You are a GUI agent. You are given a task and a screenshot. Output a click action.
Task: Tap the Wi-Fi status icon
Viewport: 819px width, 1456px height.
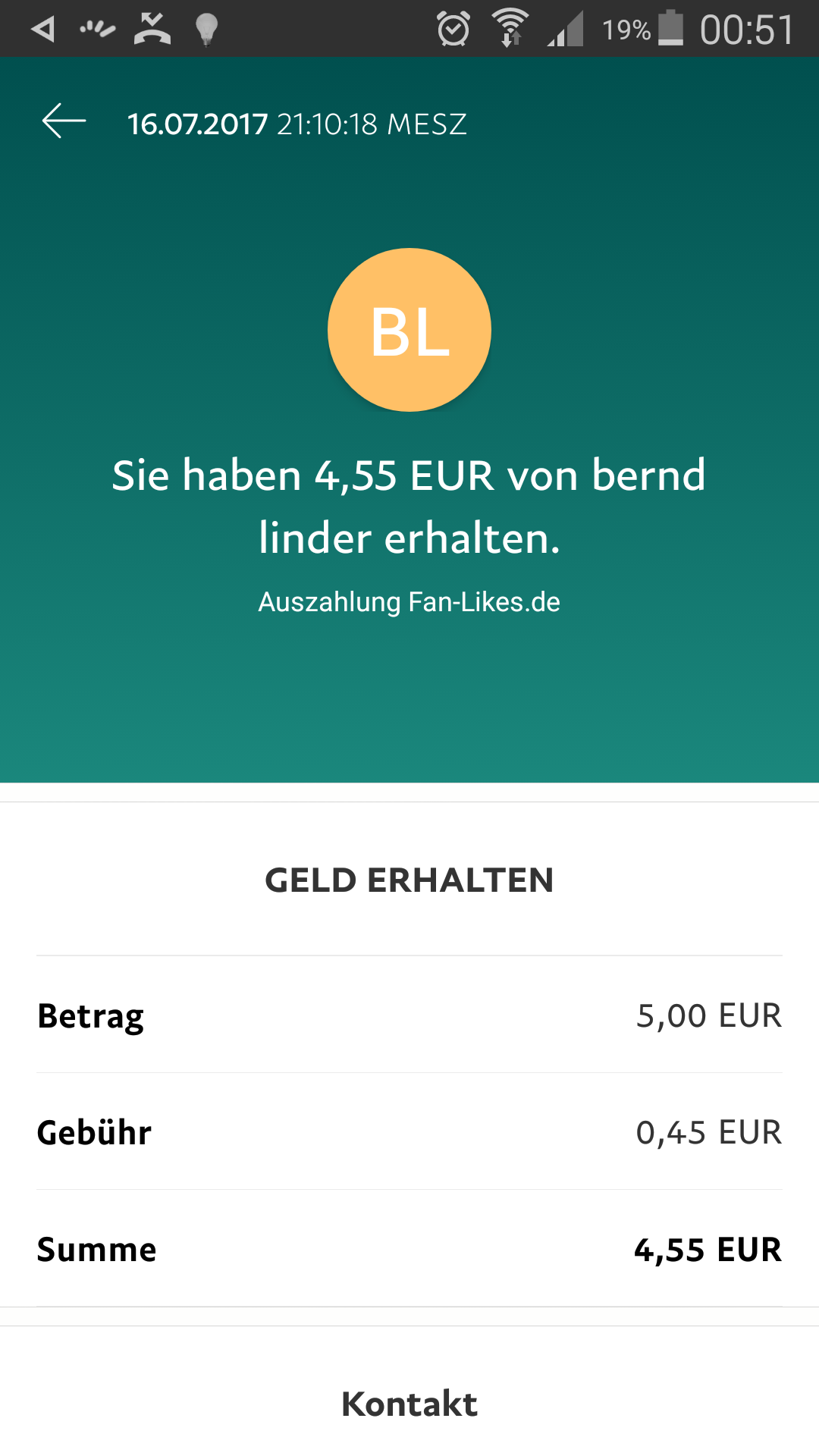coord(511,29)
